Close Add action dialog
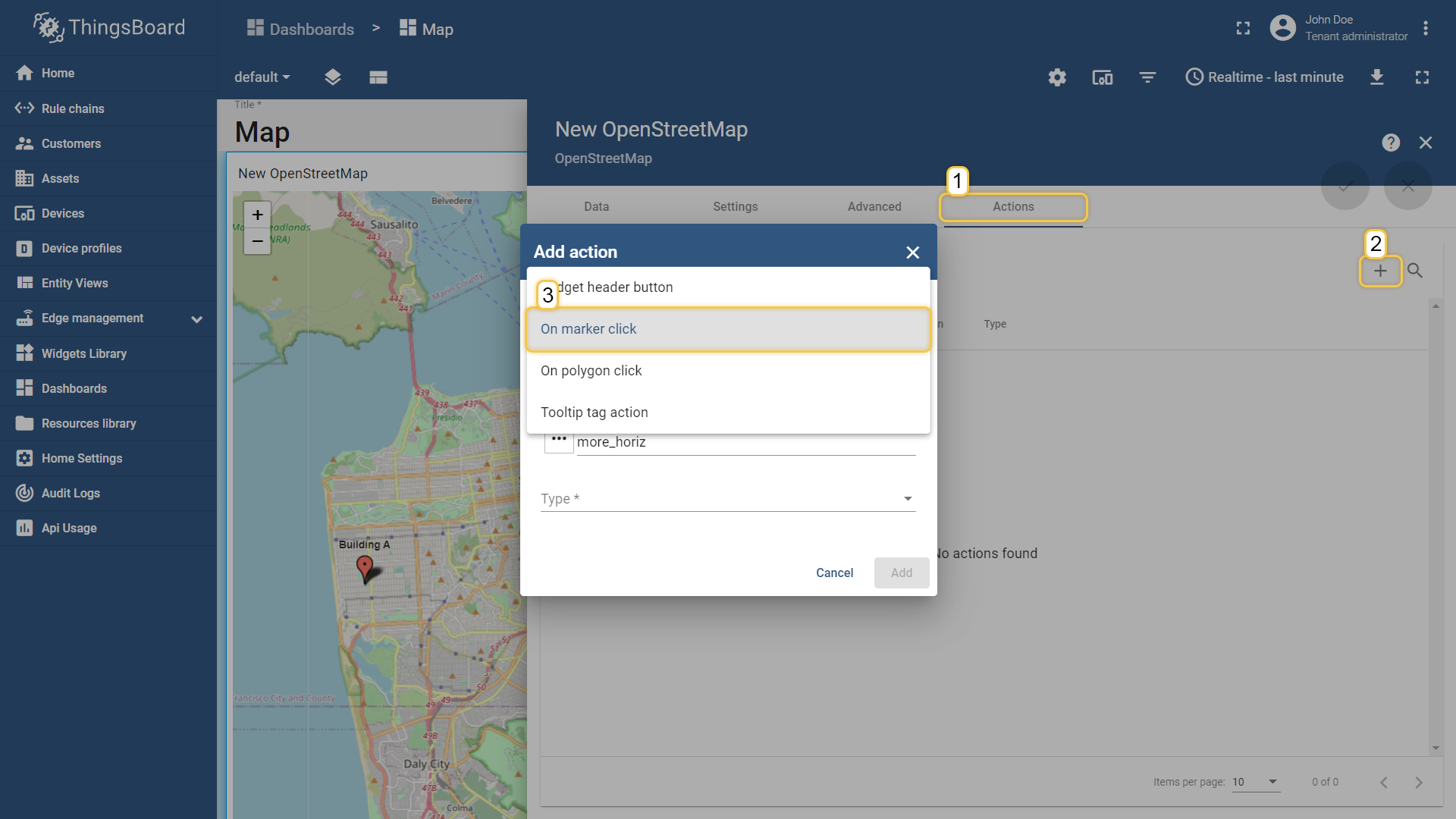Image resolution: width=1456 pixels, height=819 pixels. (x=912, y=253)
